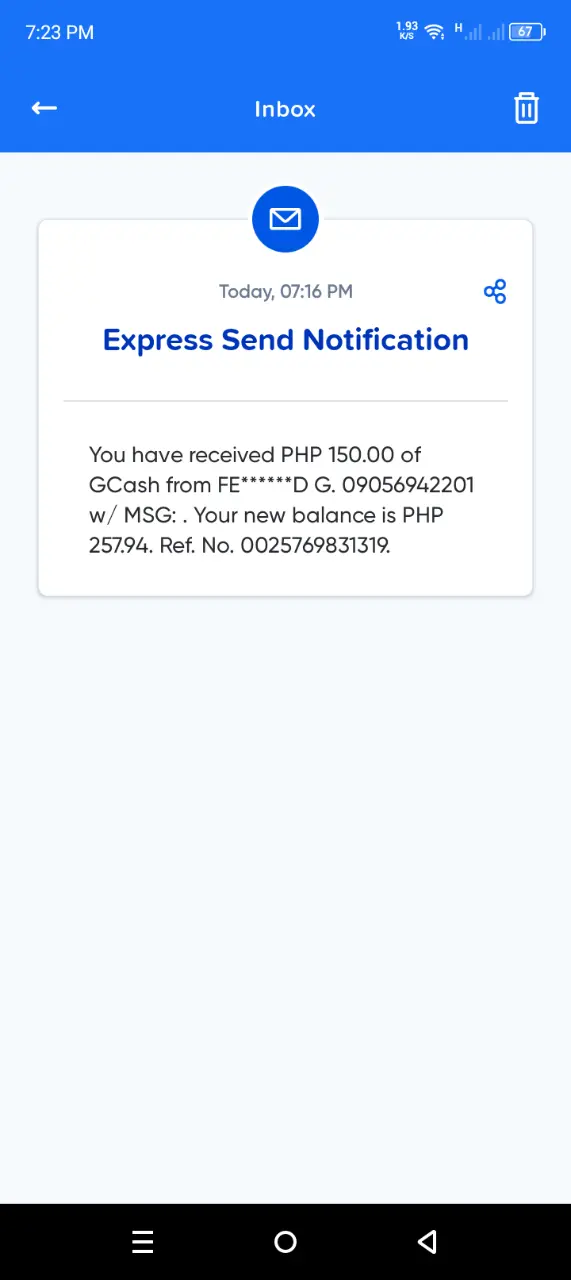Tap the Wi-Fi status icon
This screenshot has width=571, height=1280.
coord(434,32)
